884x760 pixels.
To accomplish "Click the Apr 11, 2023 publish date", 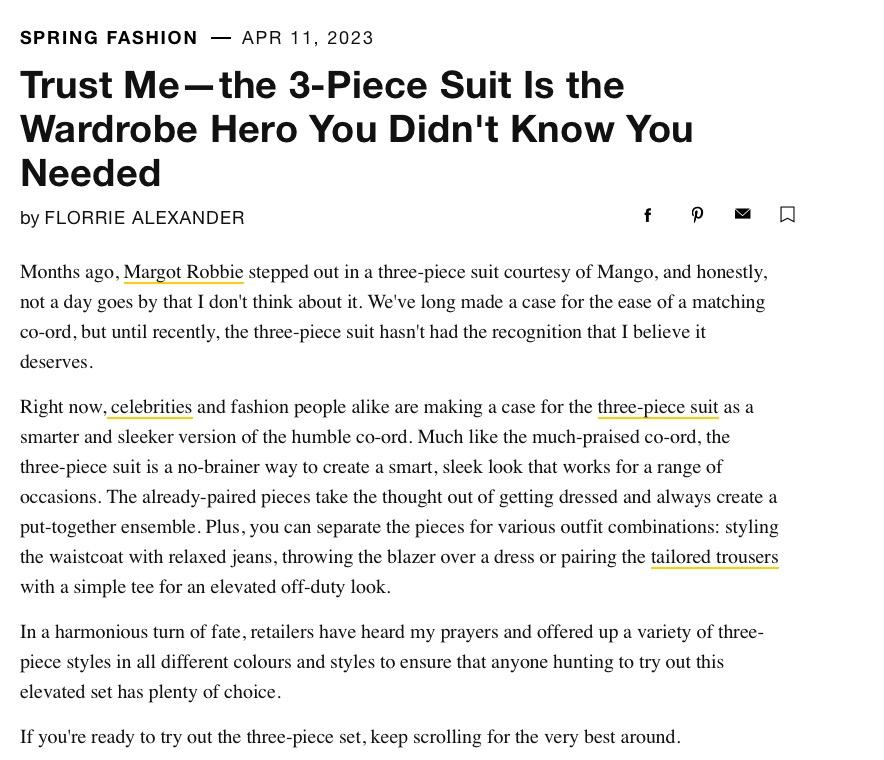I will click(307, 38).
